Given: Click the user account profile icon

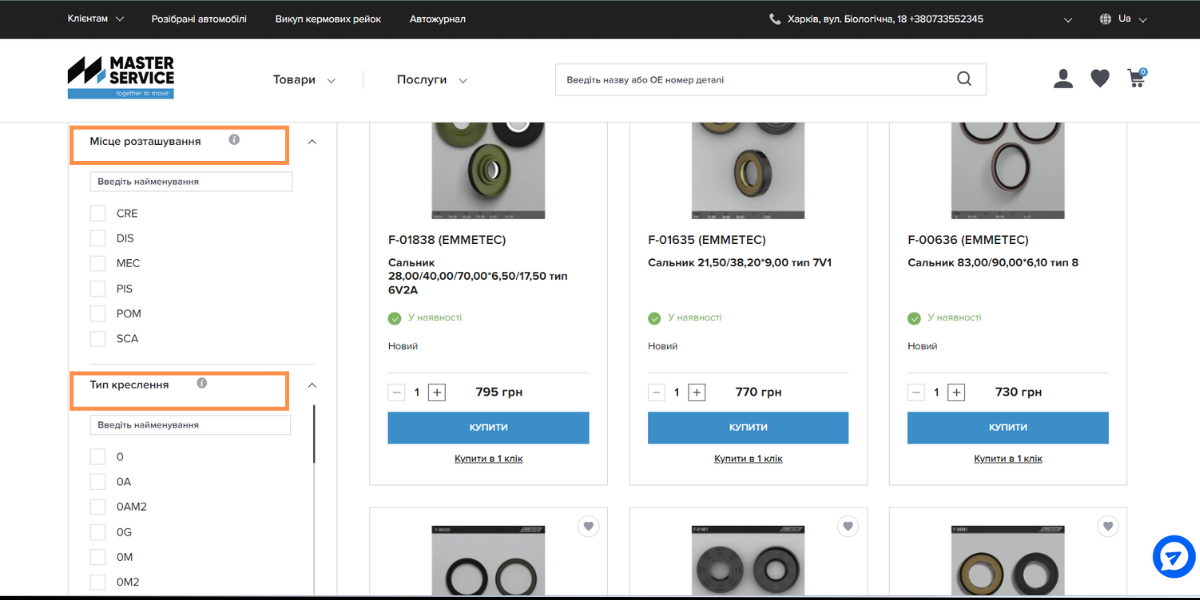Looking at the screenshot, I should 1063,79.
